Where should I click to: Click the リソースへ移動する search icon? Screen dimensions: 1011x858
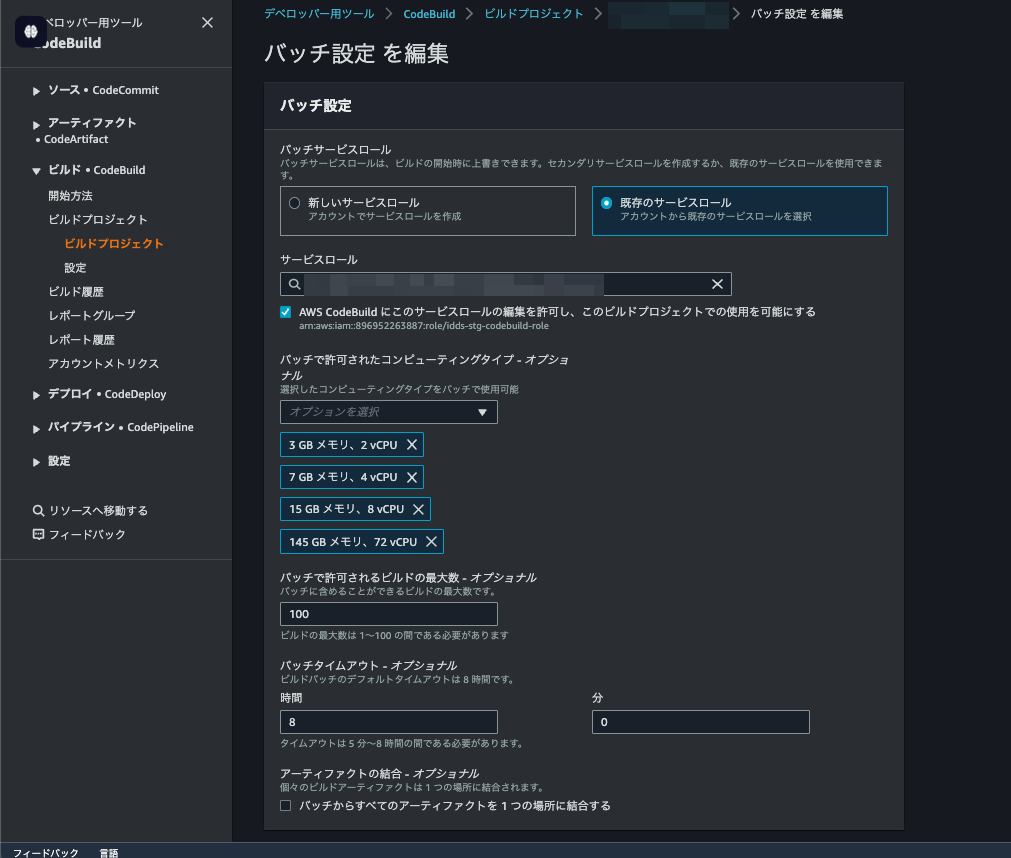pos(38,511)
